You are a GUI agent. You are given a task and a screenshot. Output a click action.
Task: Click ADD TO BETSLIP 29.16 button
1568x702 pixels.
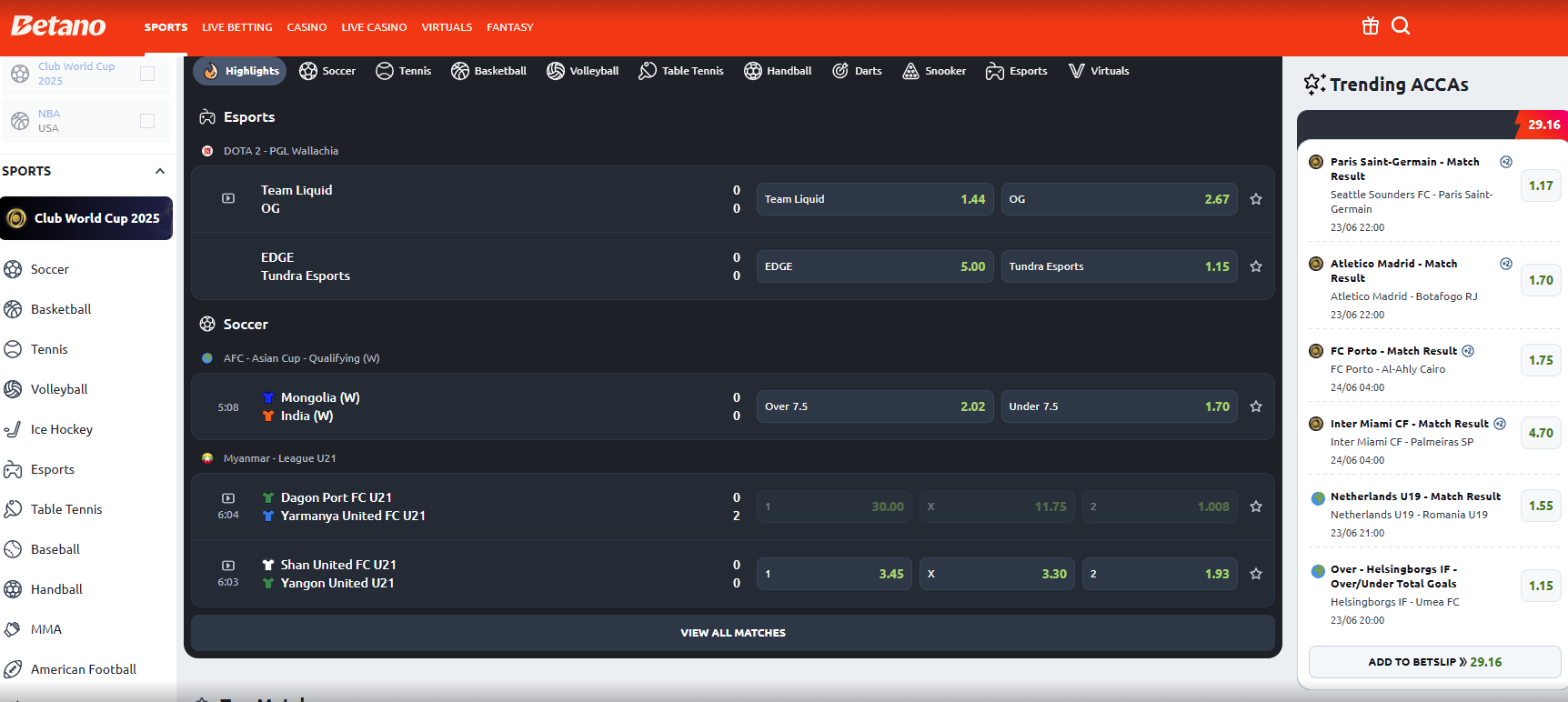pos(1434,662)
